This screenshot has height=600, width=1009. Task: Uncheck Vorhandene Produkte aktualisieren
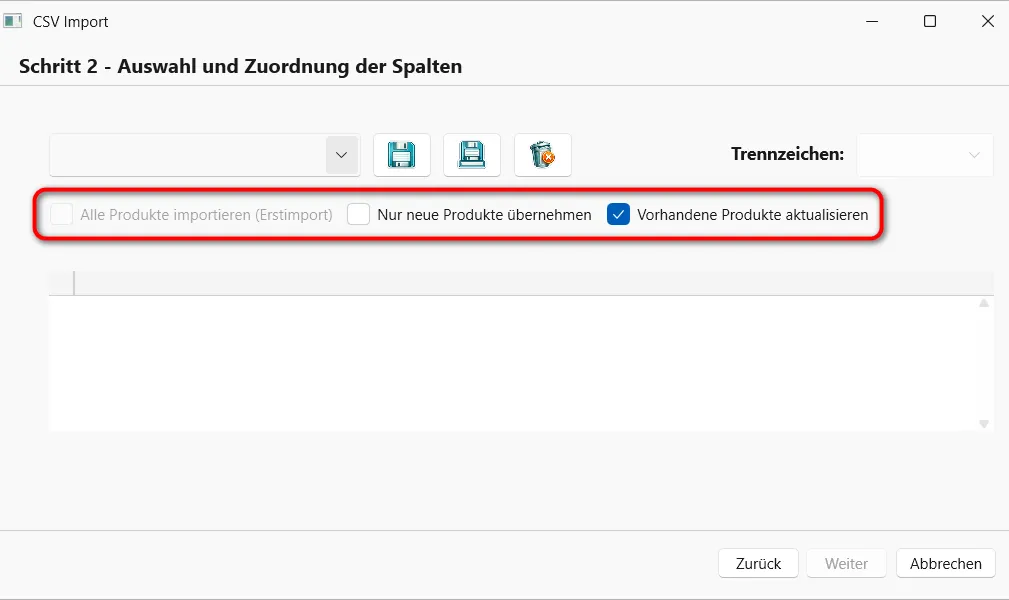point(618,214)
